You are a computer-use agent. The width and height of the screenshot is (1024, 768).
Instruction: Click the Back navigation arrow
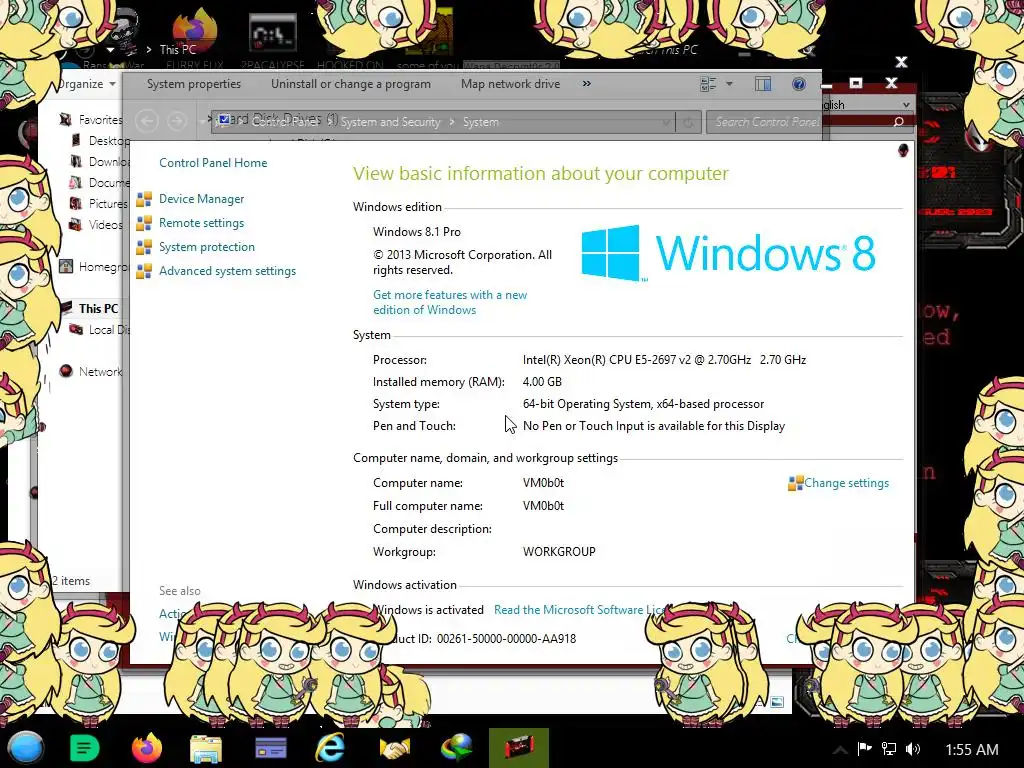(148, 121)
